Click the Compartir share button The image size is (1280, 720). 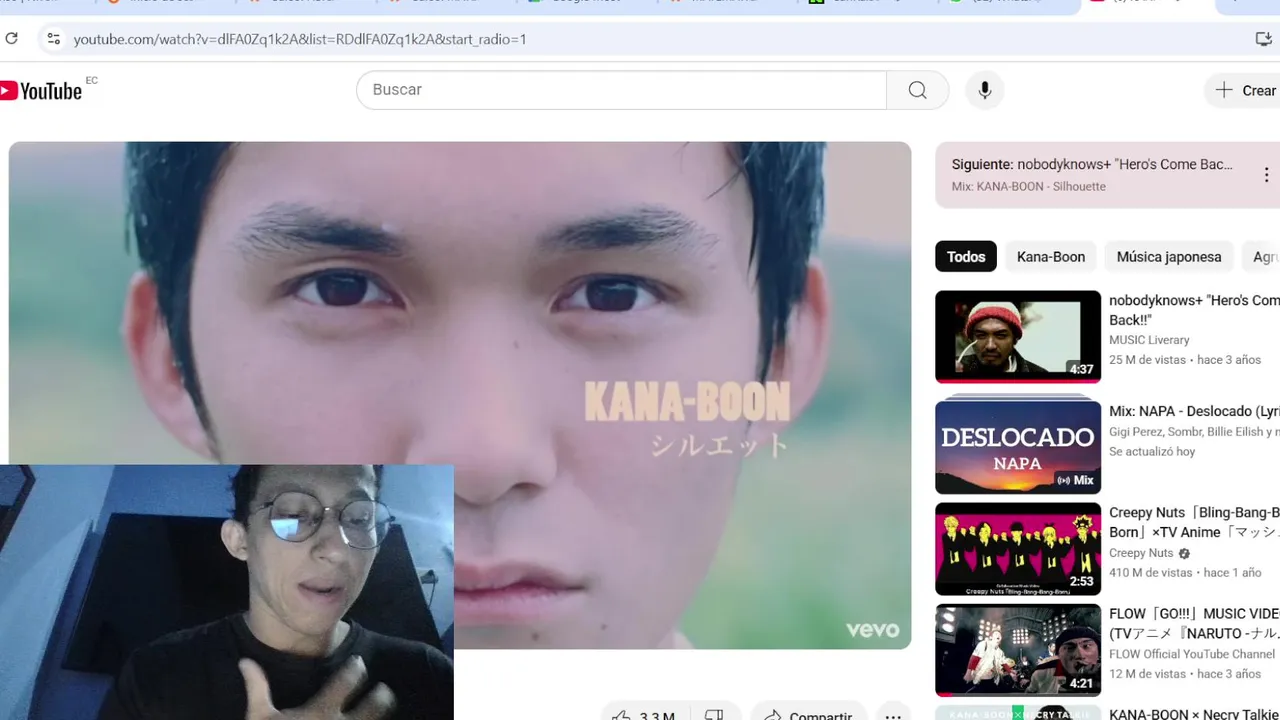(x=808, y=713)
